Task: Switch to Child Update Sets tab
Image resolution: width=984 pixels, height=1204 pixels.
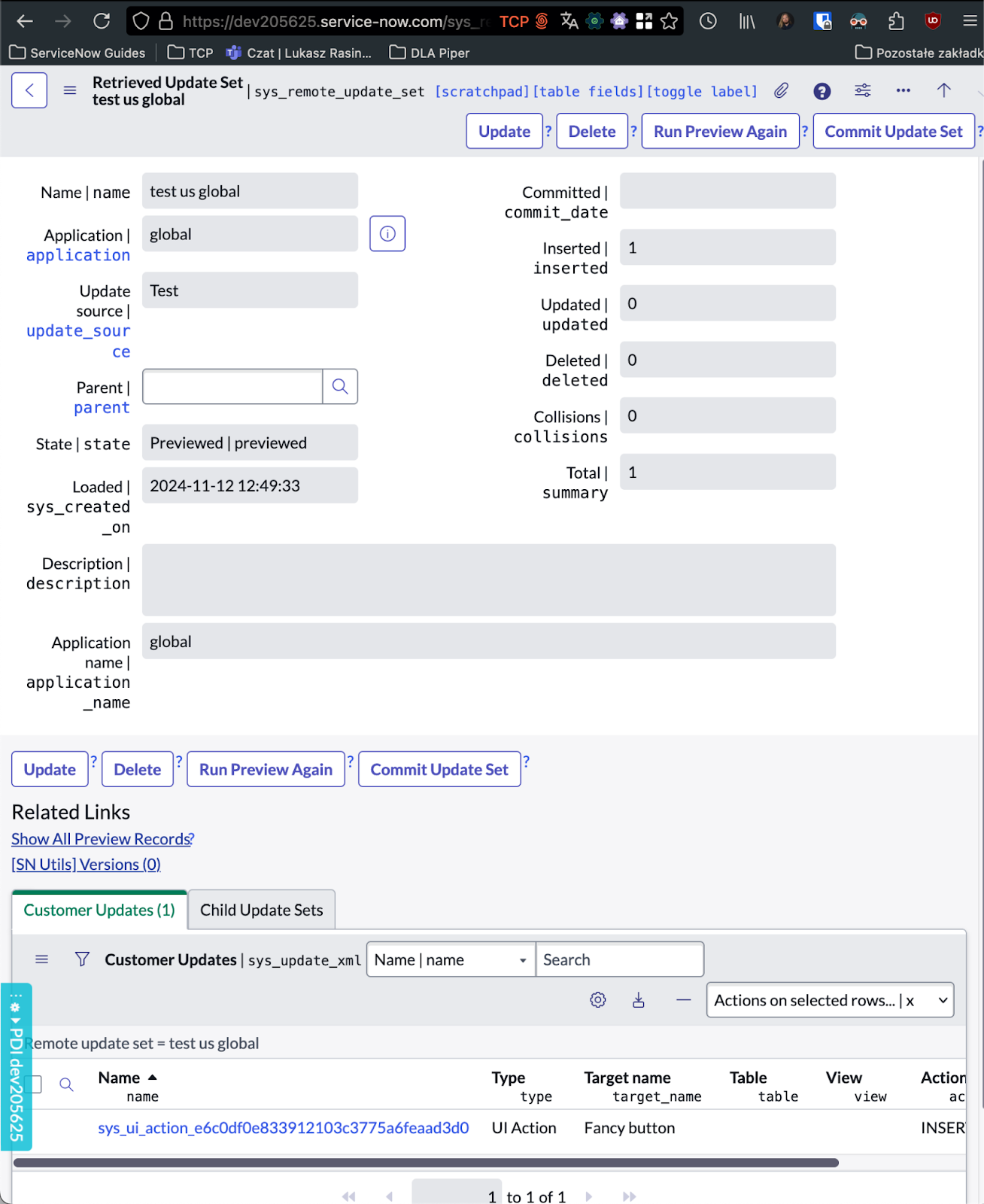Action: tap(261, 911)
